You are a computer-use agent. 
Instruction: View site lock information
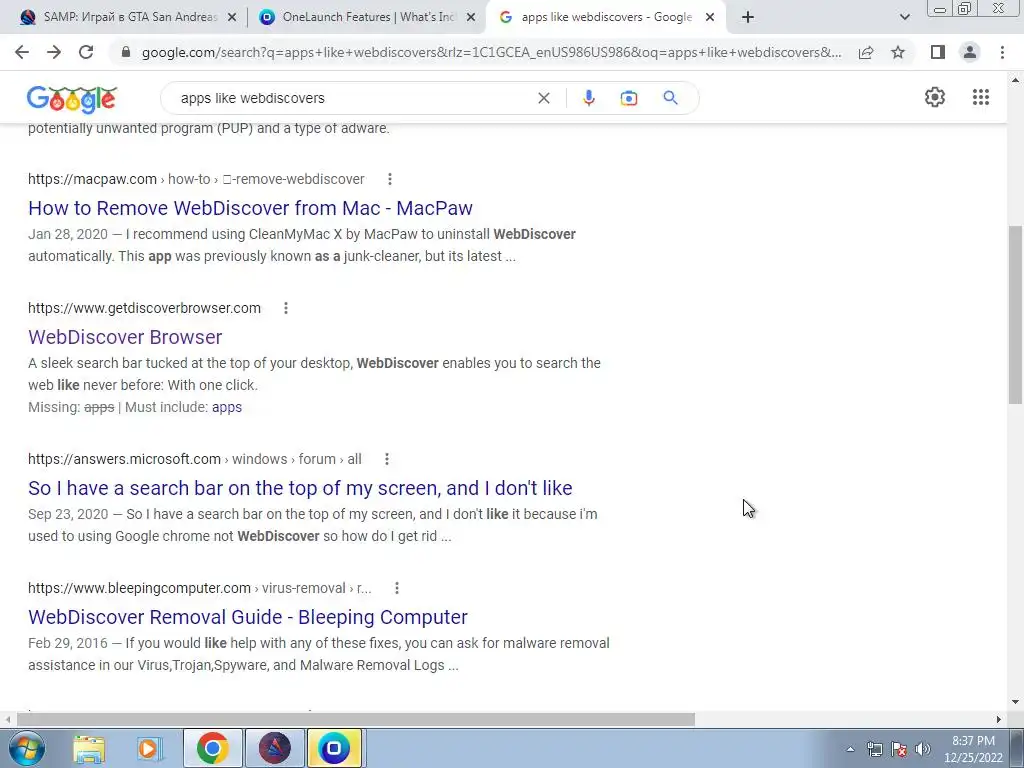pos(127,52)
